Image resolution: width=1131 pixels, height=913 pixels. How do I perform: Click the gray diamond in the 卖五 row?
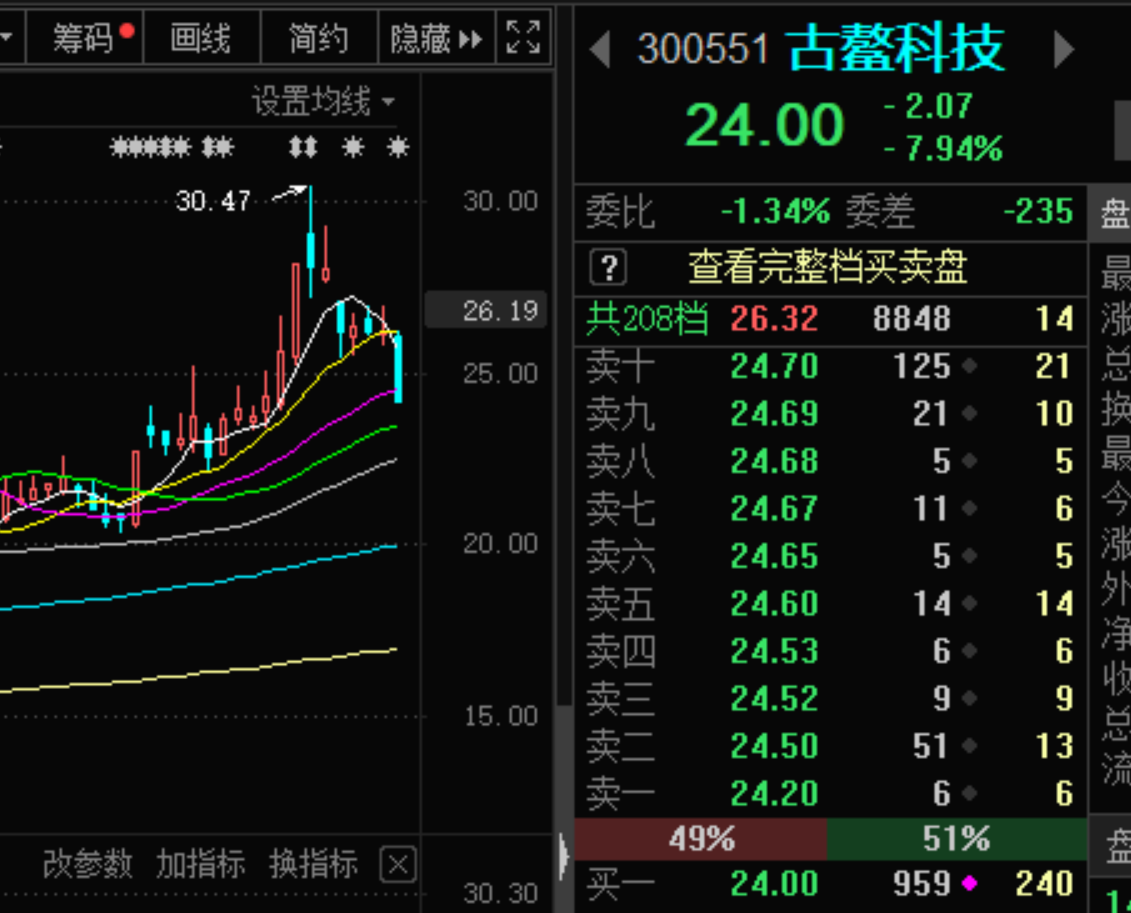point(969,604)
